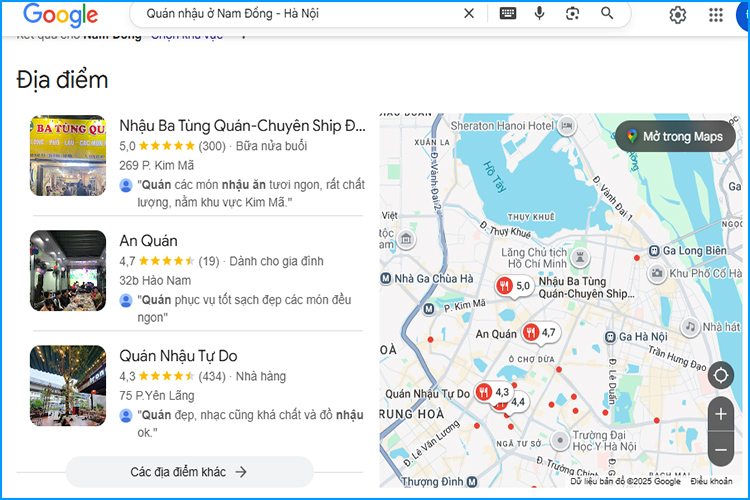
Task: Click Nhà Ga Chùa Hà metro icon
Action: tap(386, 278)
